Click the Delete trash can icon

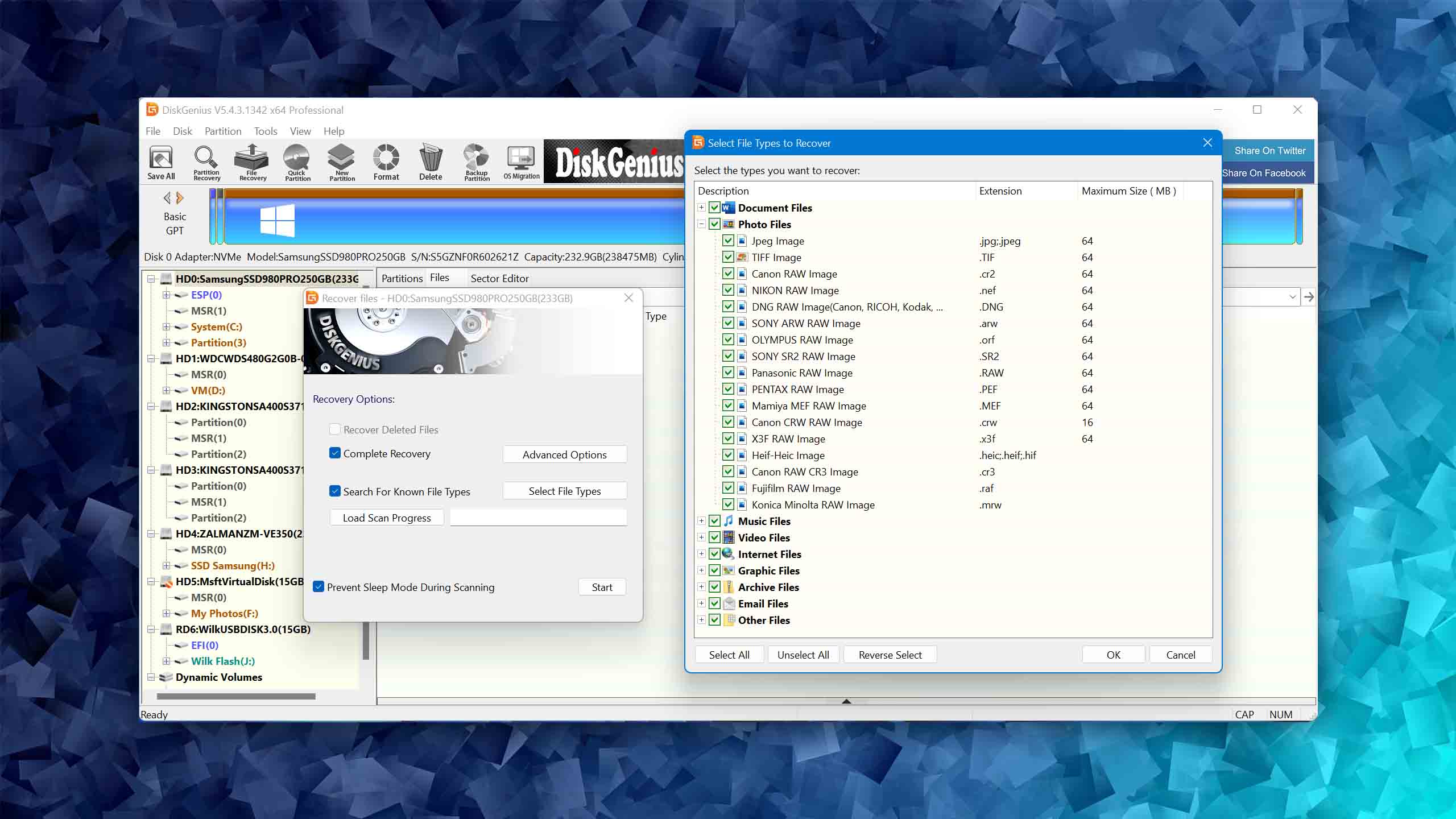pos(431,163)
